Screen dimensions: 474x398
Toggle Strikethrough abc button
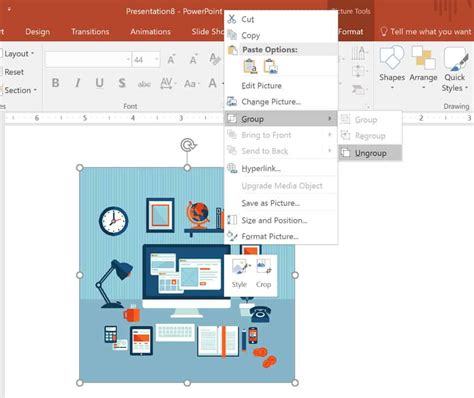[144, 84]
